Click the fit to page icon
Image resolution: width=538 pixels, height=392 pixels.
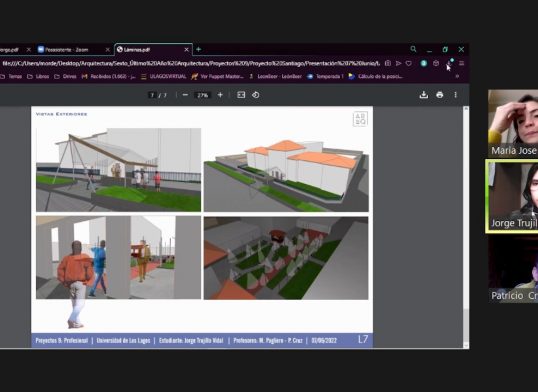(x=241, y=95)
